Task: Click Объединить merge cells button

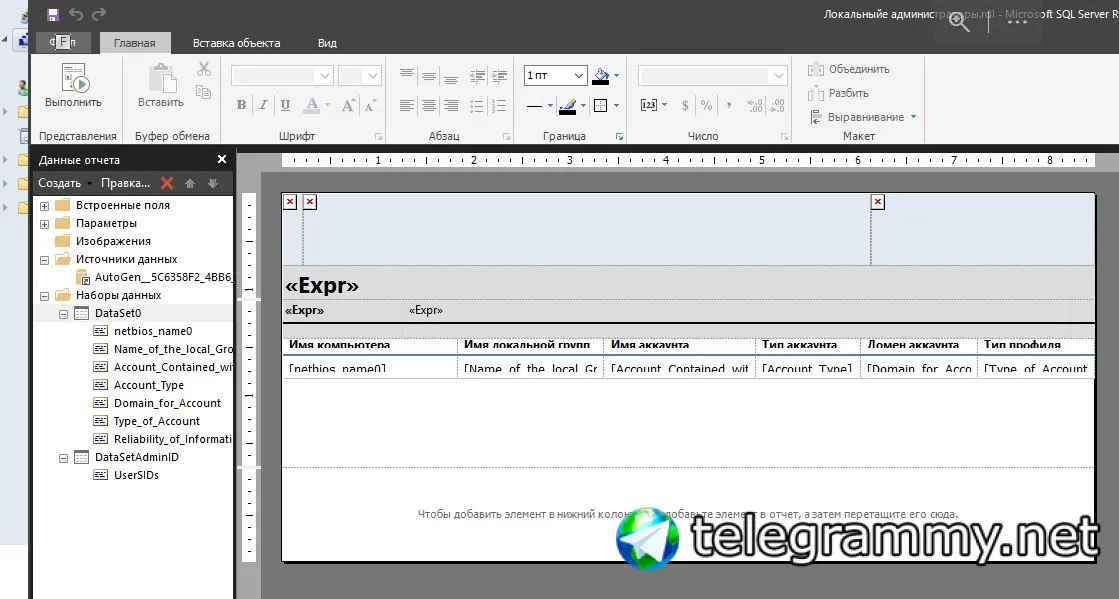Action: [x=849, y=69]
